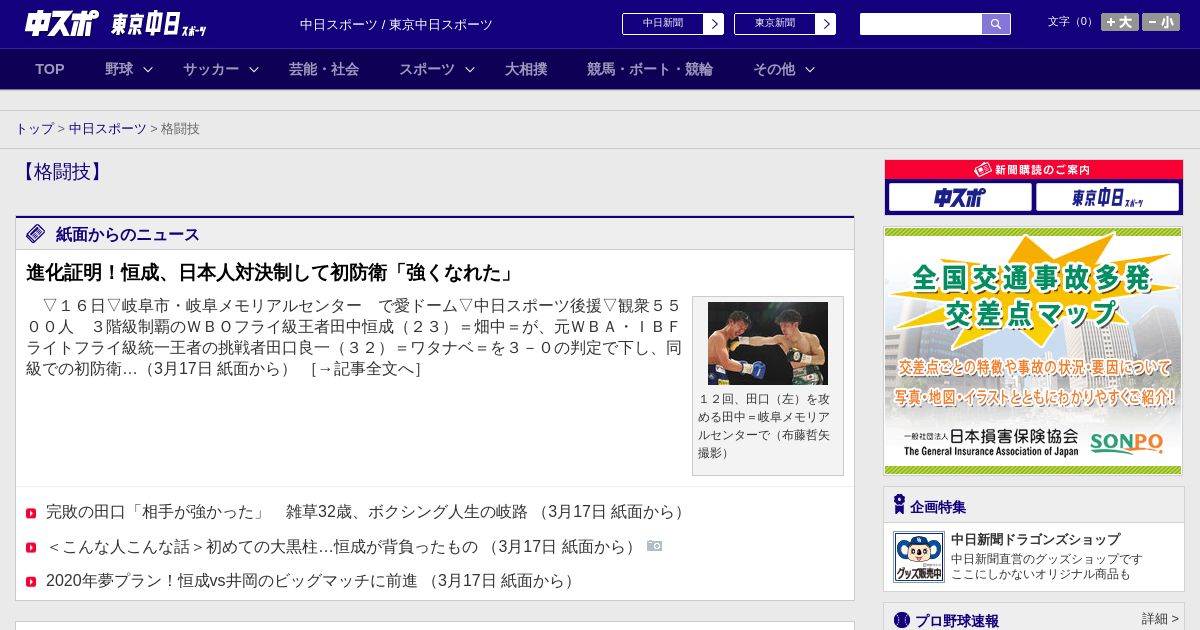Click 新聞購読のご案内 banner header
This screenshot has height=630, width=1200.
[x=1033, y=170]
